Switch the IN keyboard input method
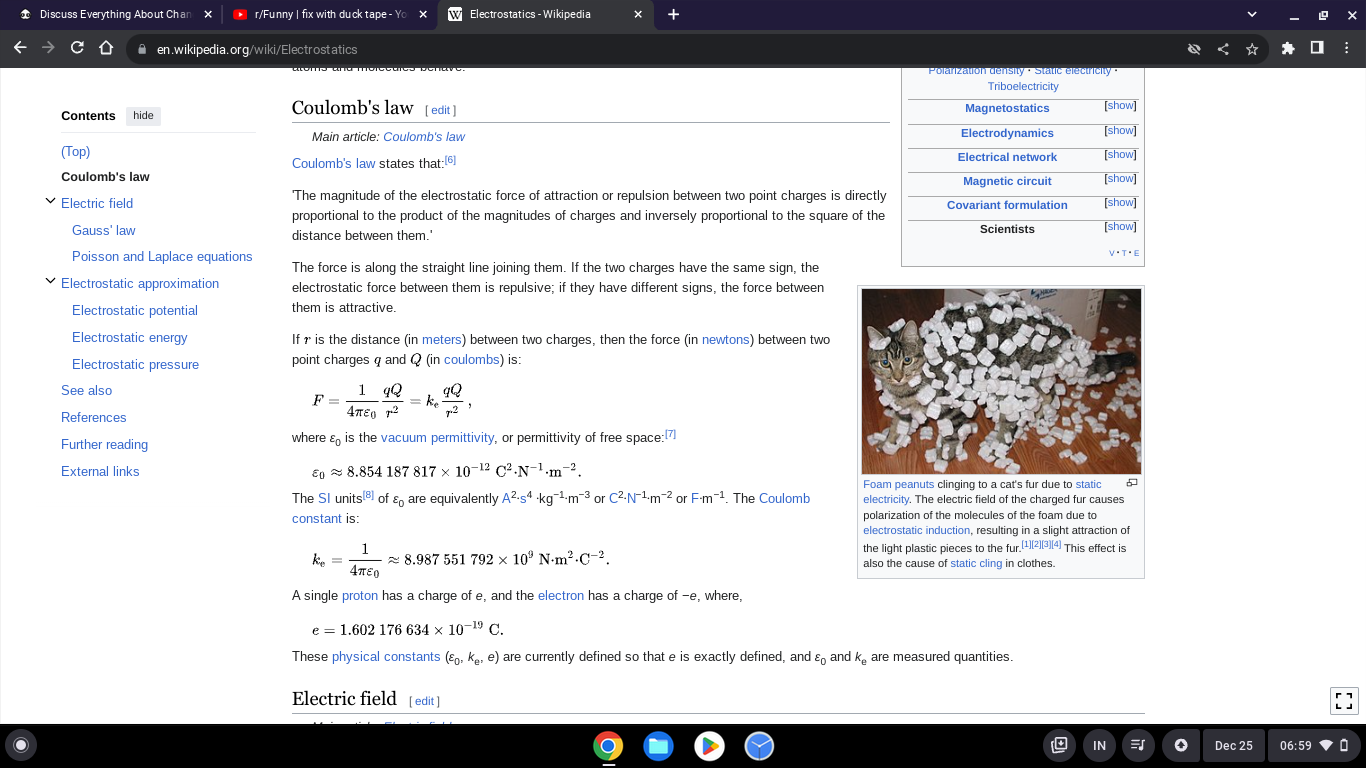Viewport: 1366px width, 768px height. click(1099, 745)
